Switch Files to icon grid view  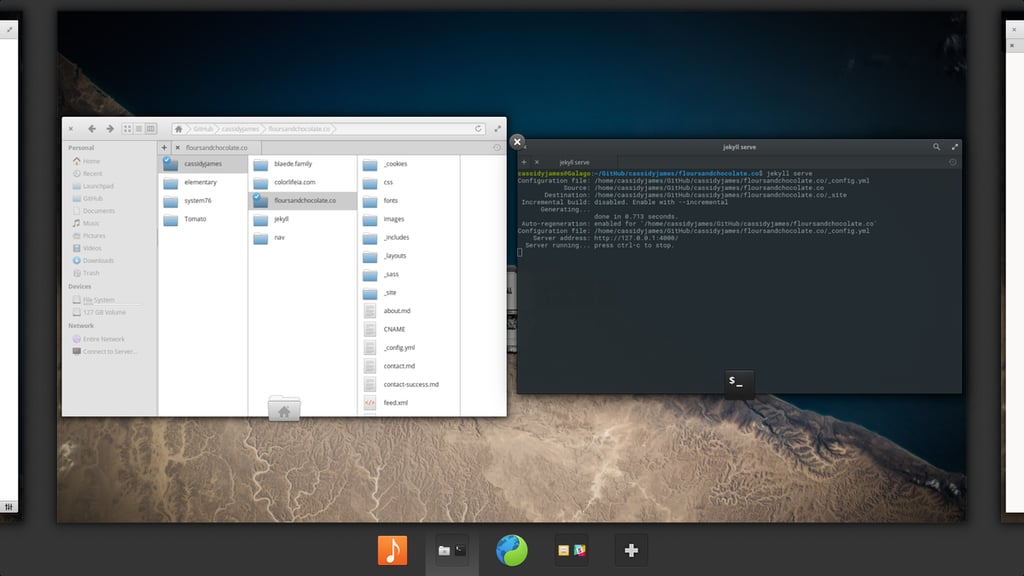coord(127,129)
